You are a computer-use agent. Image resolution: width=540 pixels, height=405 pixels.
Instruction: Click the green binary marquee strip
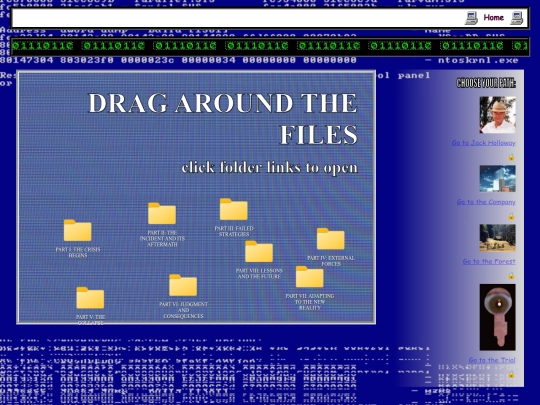(270, 46)
